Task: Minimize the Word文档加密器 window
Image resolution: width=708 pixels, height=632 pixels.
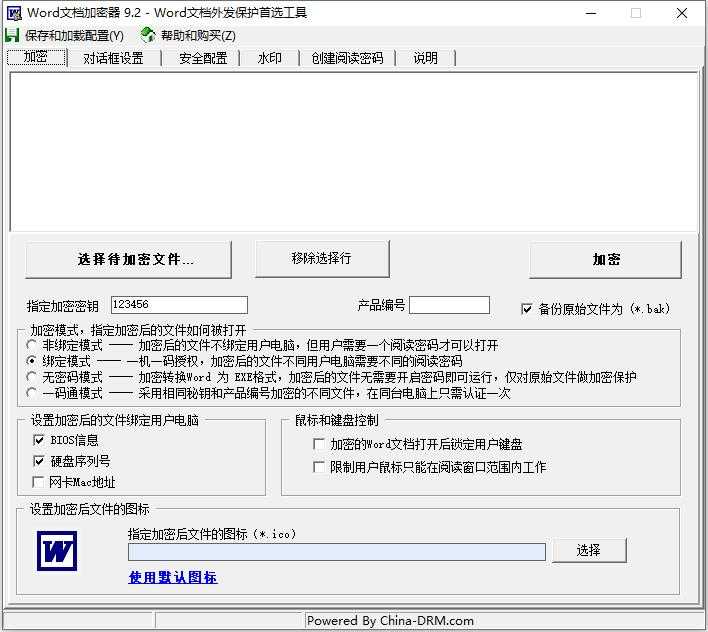Action: click(x=591, y=13)
